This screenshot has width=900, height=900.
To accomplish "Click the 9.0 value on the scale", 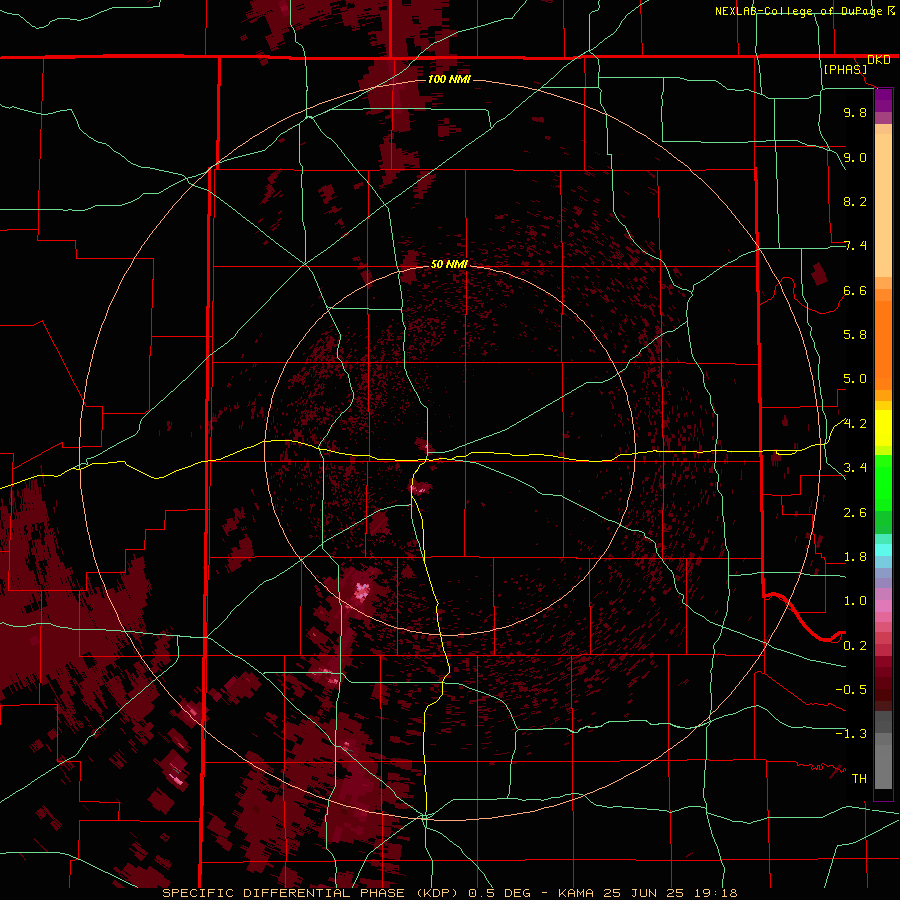I will (x=855, y=157).
